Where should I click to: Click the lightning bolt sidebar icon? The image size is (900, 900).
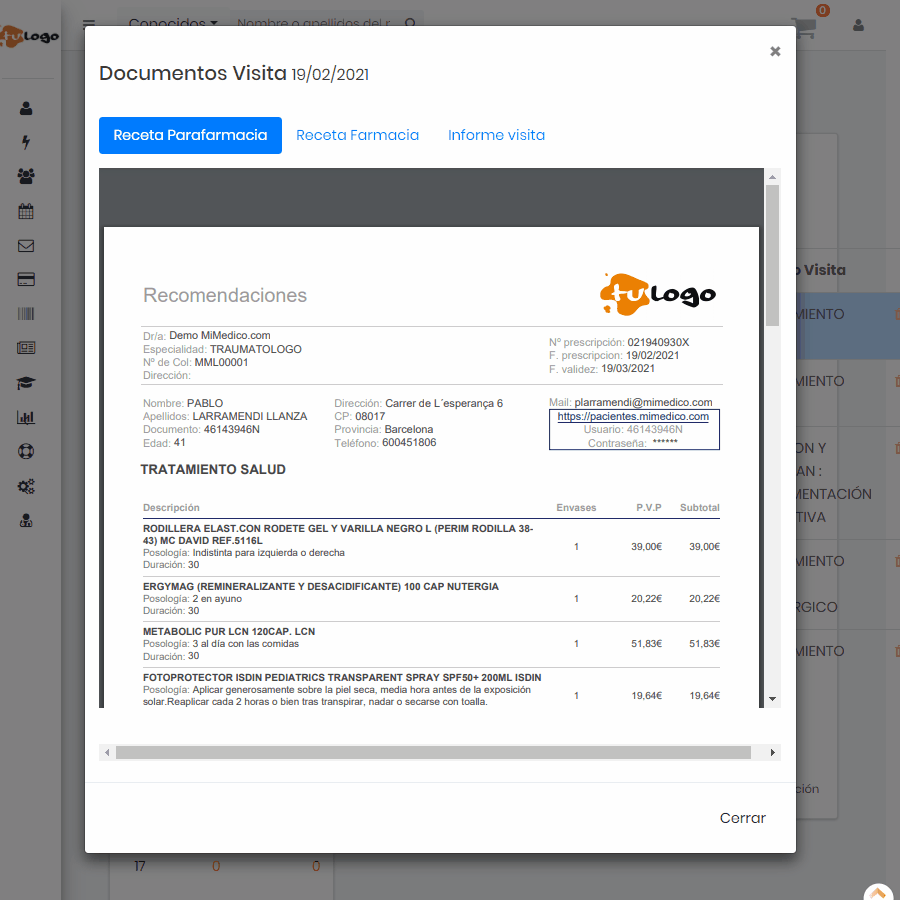tap(26, 142)
